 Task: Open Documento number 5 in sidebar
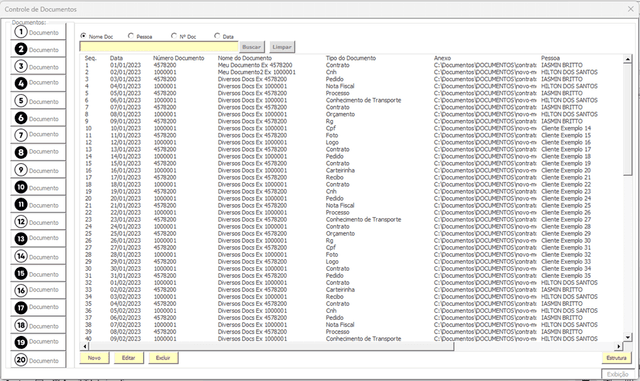[38, 100]
